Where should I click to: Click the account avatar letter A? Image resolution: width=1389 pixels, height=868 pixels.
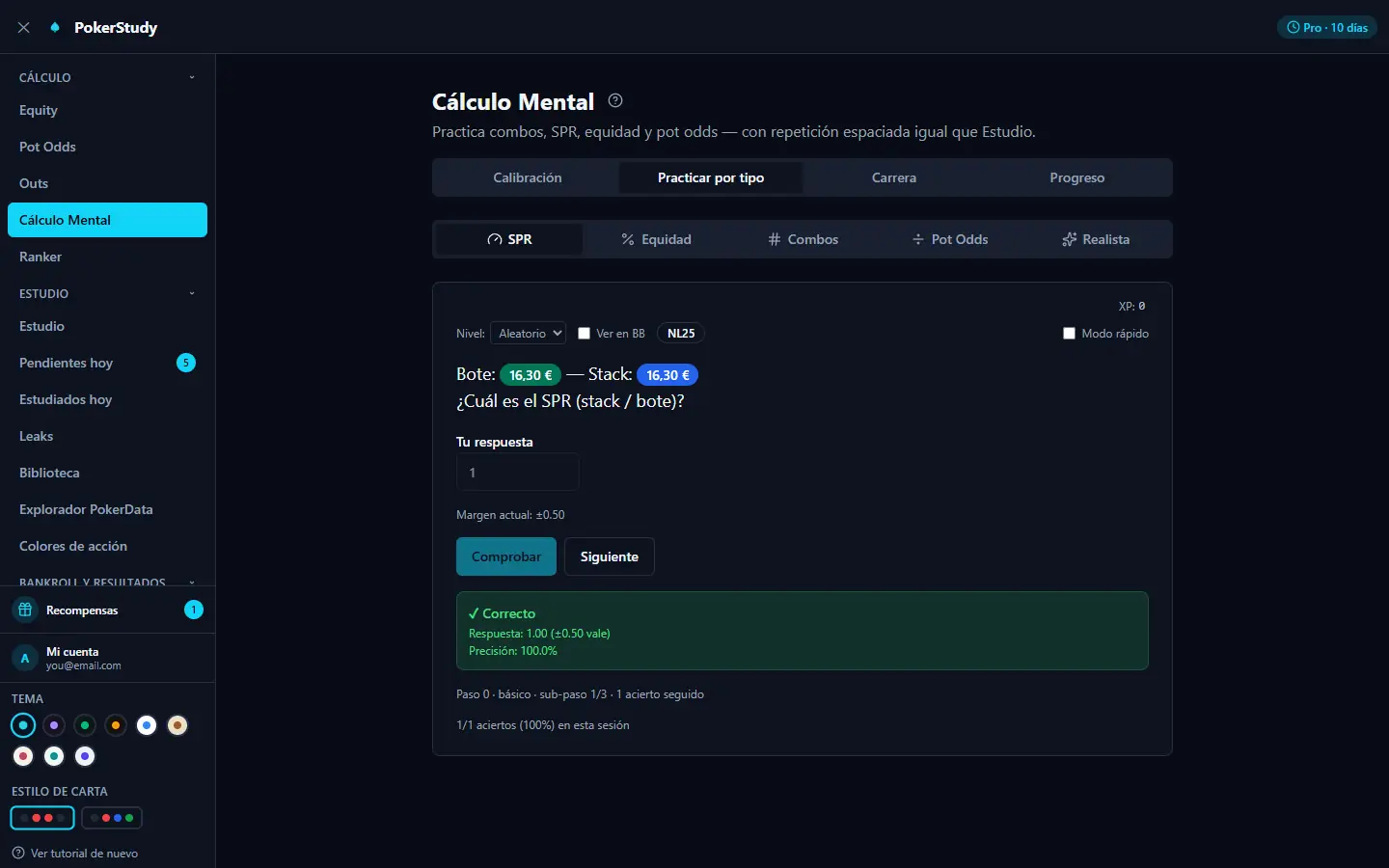point(25,658)
